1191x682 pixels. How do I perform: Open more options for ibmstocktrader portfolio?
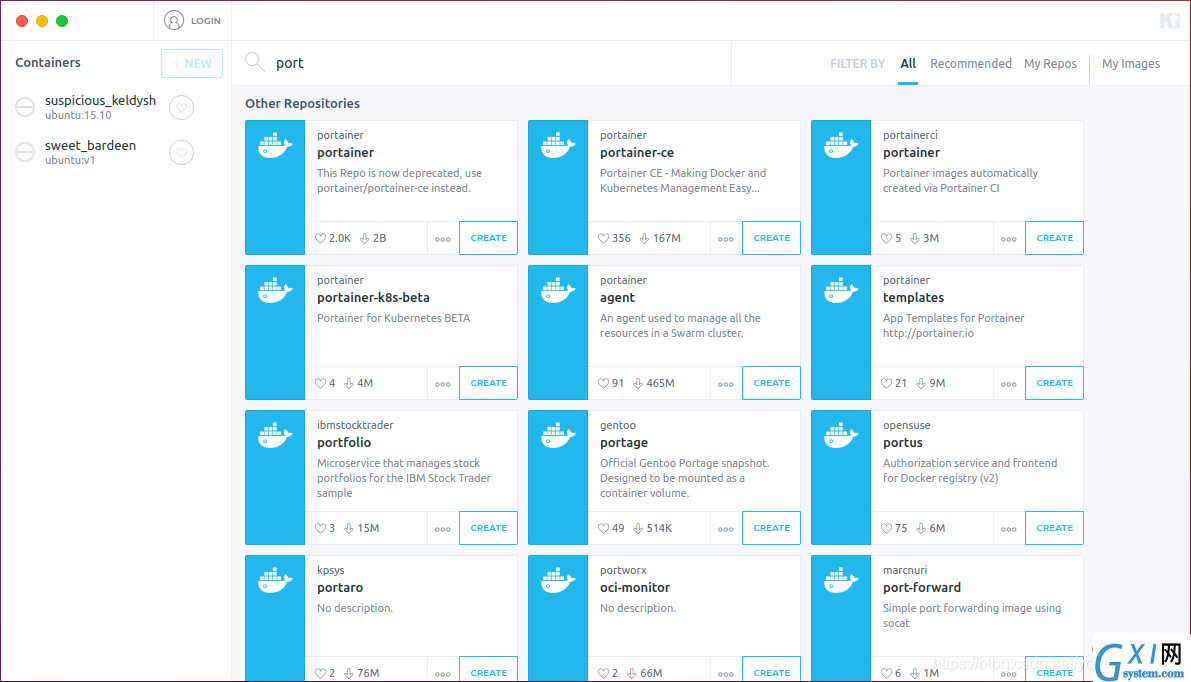443,529
